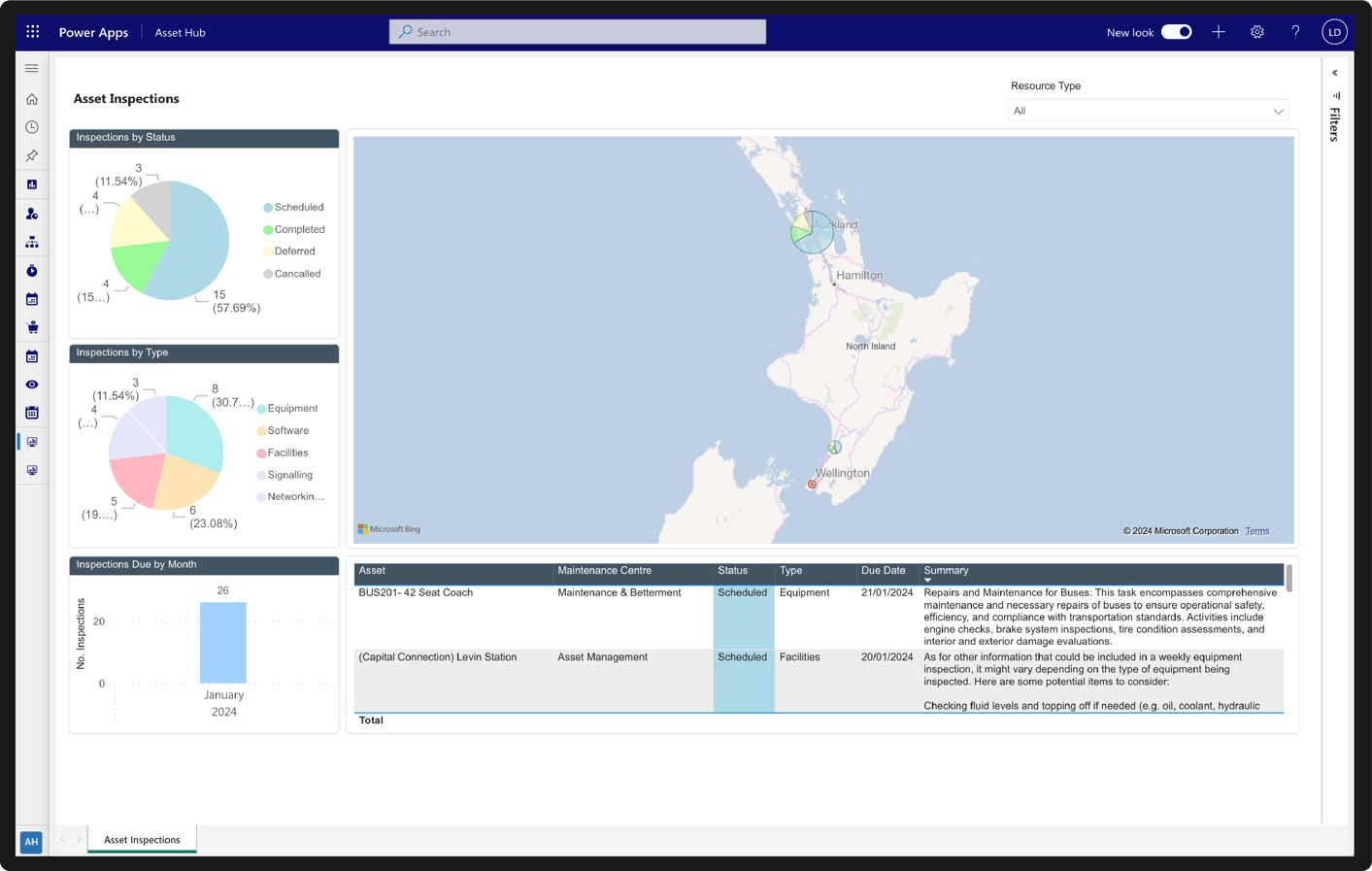The image size is (1372, 871).
Task: Click the Networking legend swatch
Action: (x=261, y=497)
